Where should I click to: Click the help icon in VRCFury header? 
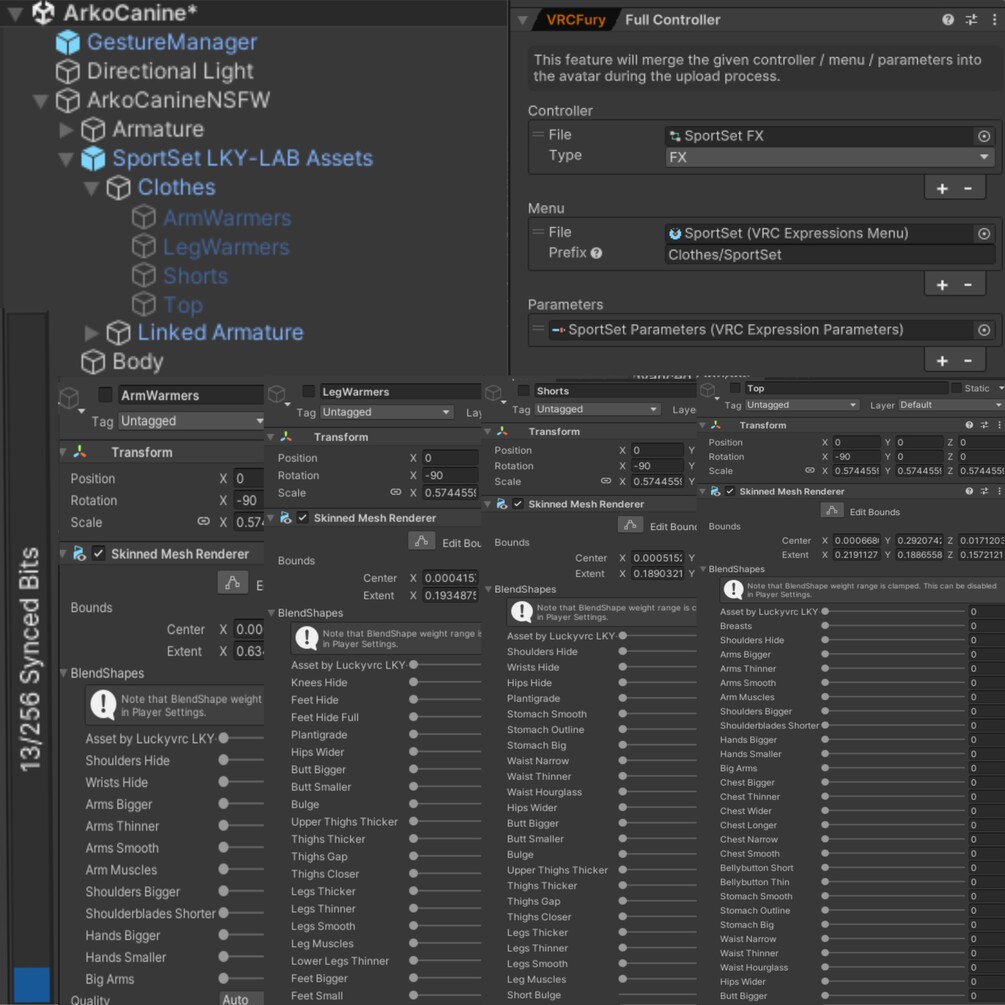947,20
